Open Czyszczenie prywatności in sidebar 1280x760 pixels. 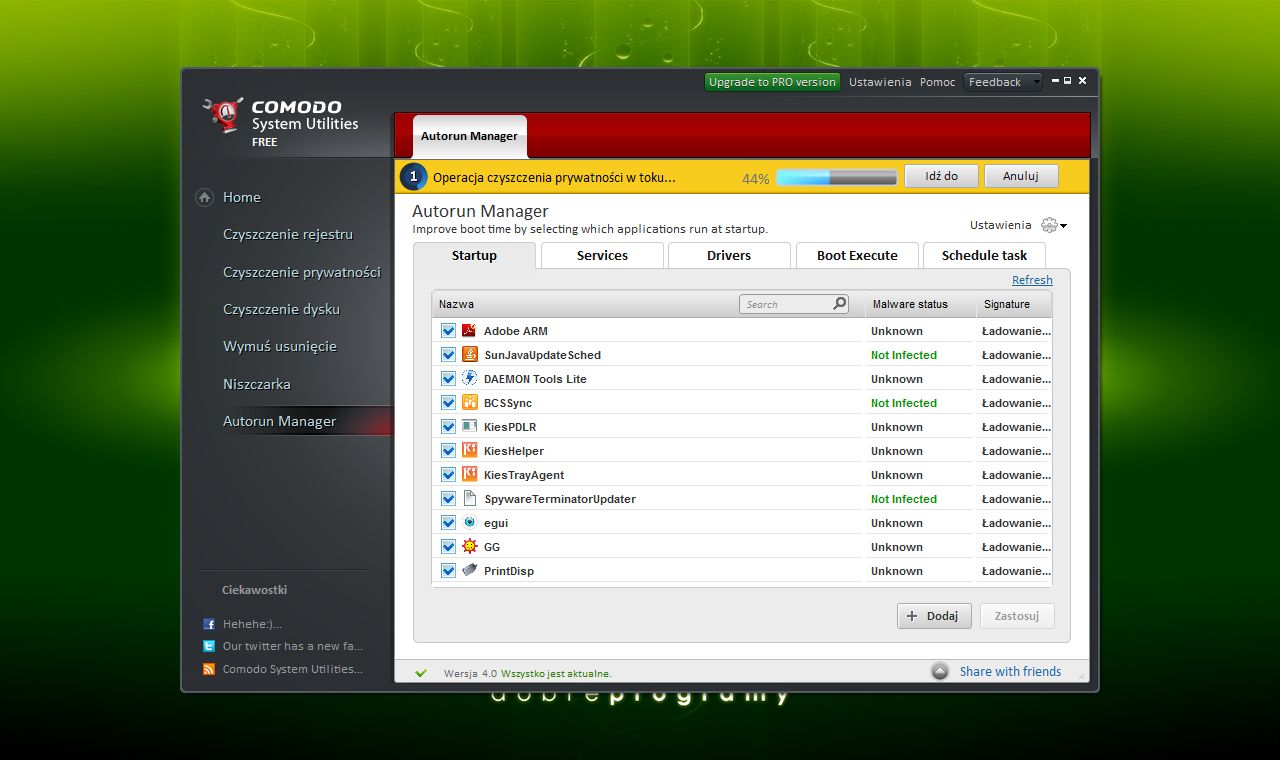(302, 272)
